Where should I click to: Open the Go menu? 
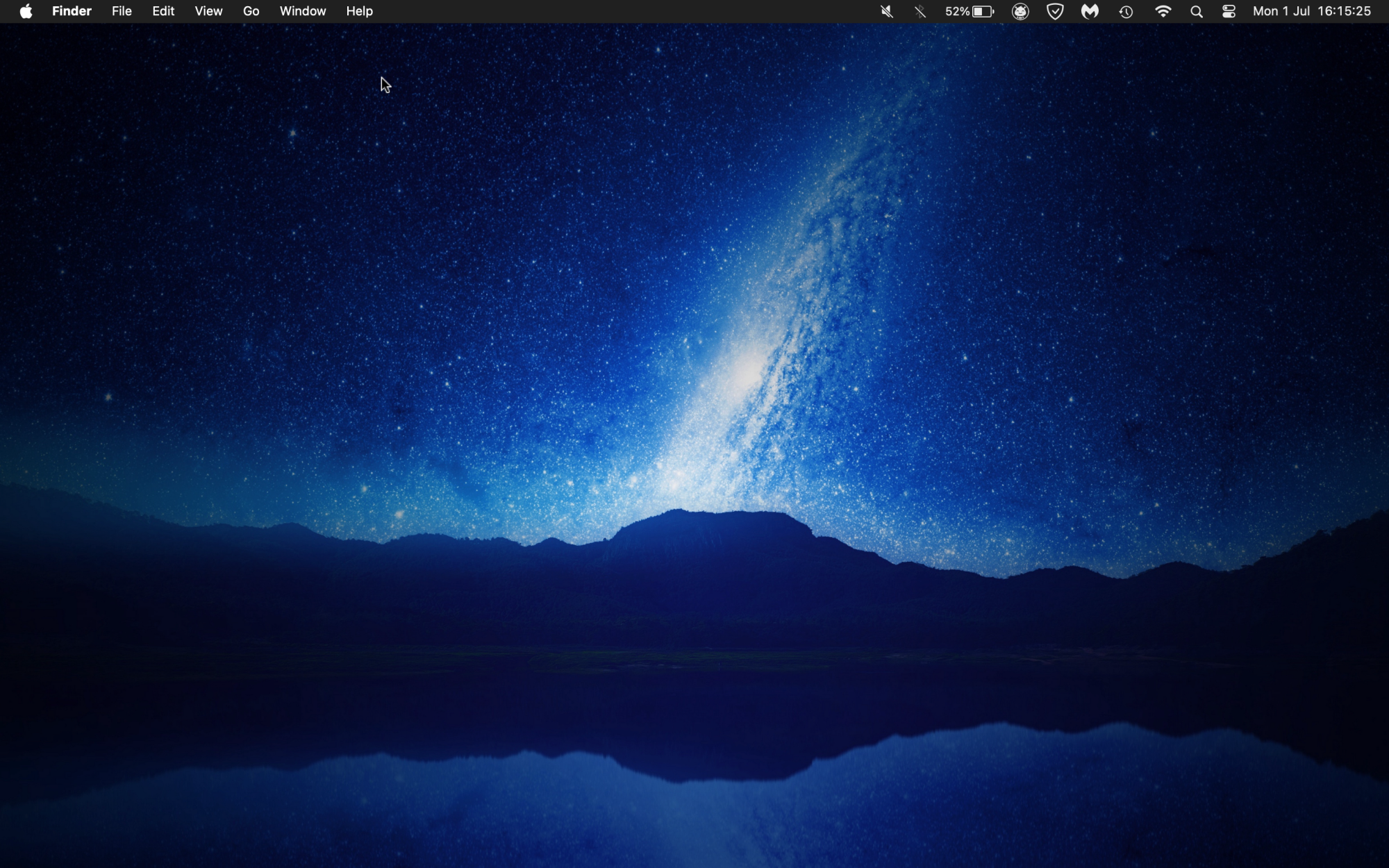(x=251, y=11)
